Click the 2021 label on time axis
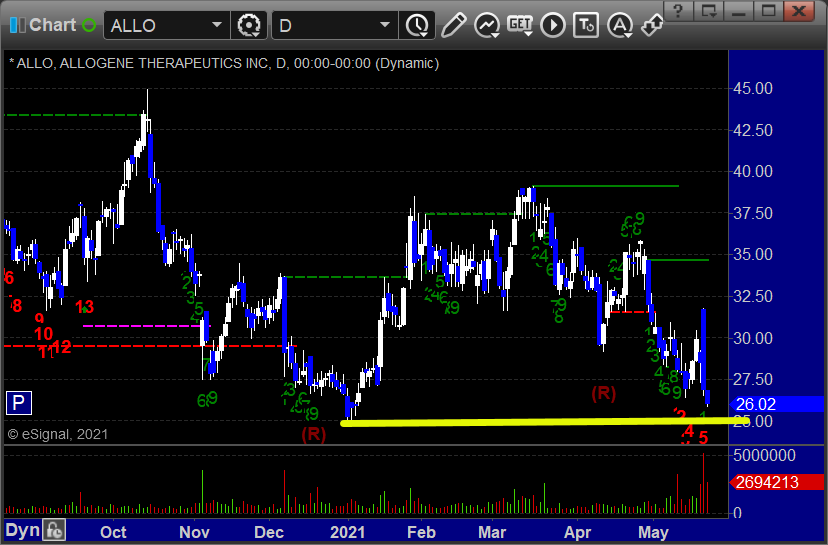The height and width of the screenshot is (545, 828). (x=347, y=532)
